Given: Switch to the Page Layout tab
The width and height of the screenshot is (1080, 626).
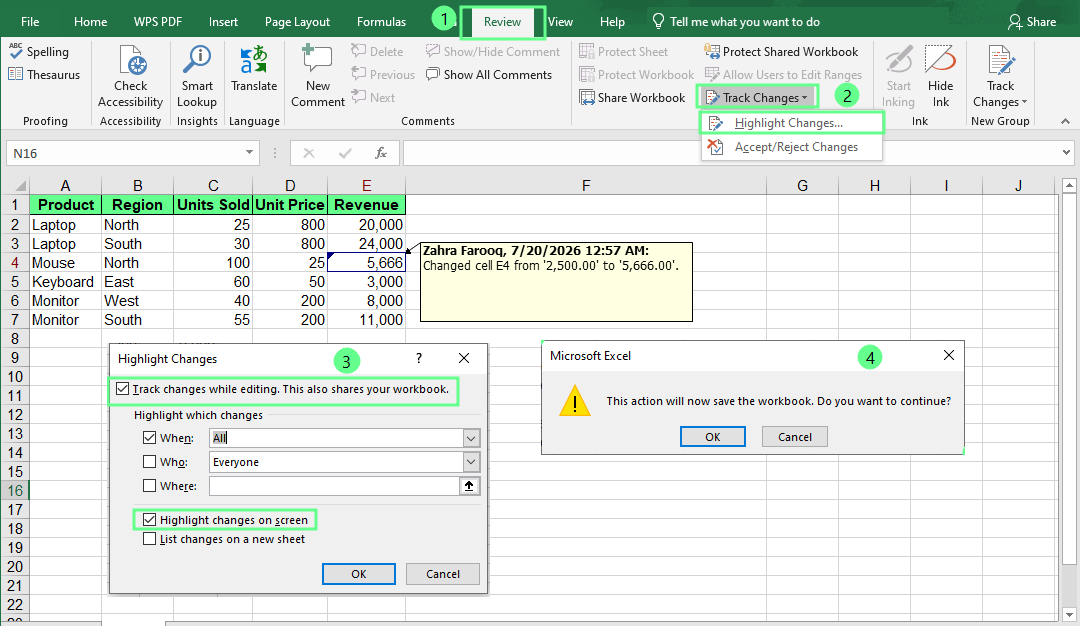Looking at the screenshot, I should 297,22.
